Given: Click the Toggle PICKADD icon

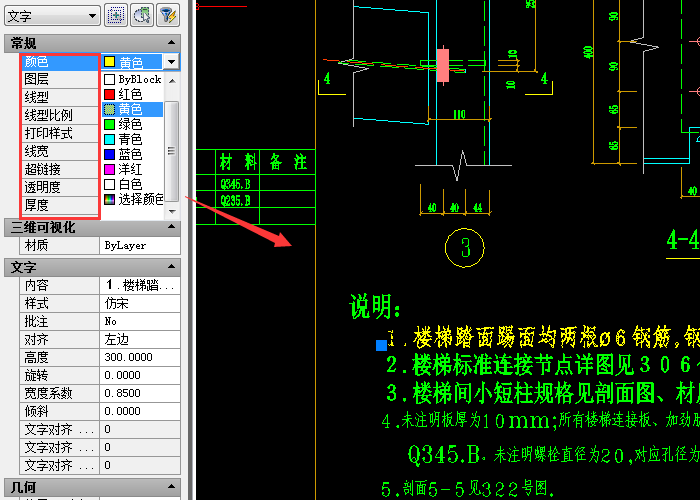Looking at the screenshot, I should [x=116, y=15].
